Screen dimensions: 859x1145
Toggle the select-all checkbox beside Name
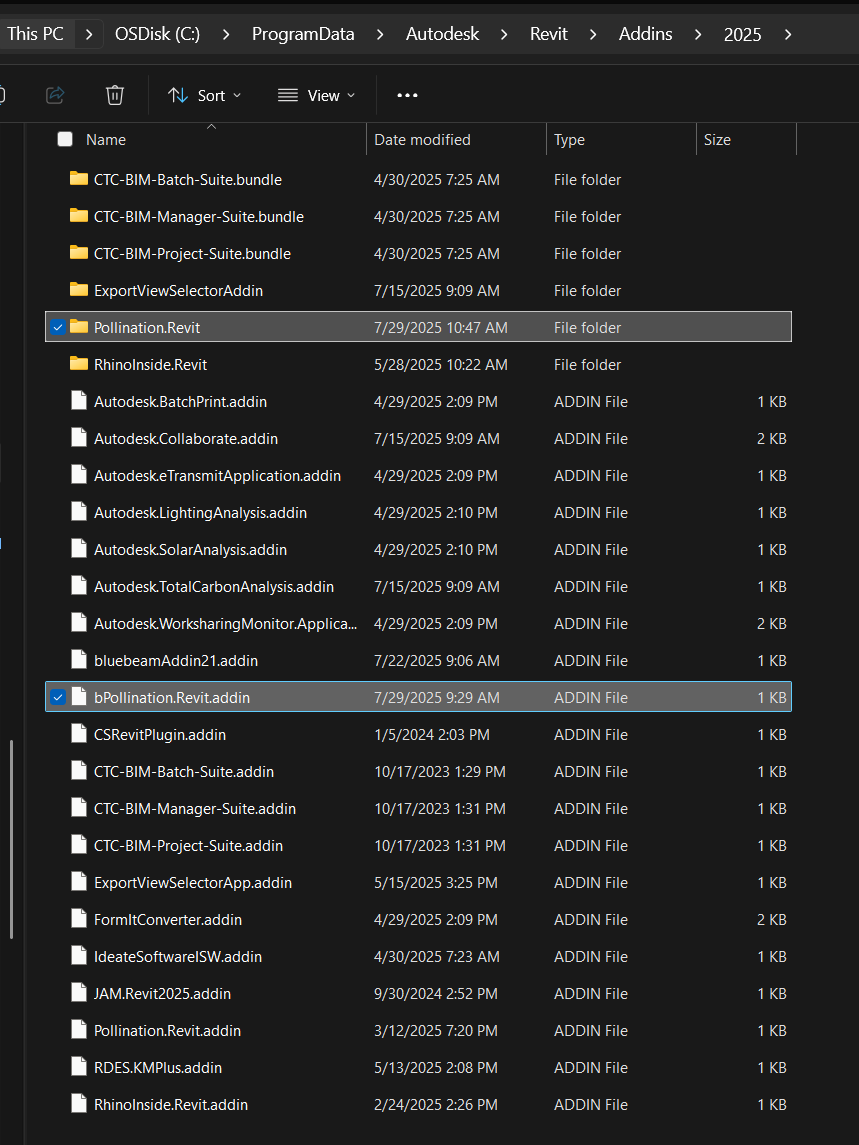click(65, 139)
